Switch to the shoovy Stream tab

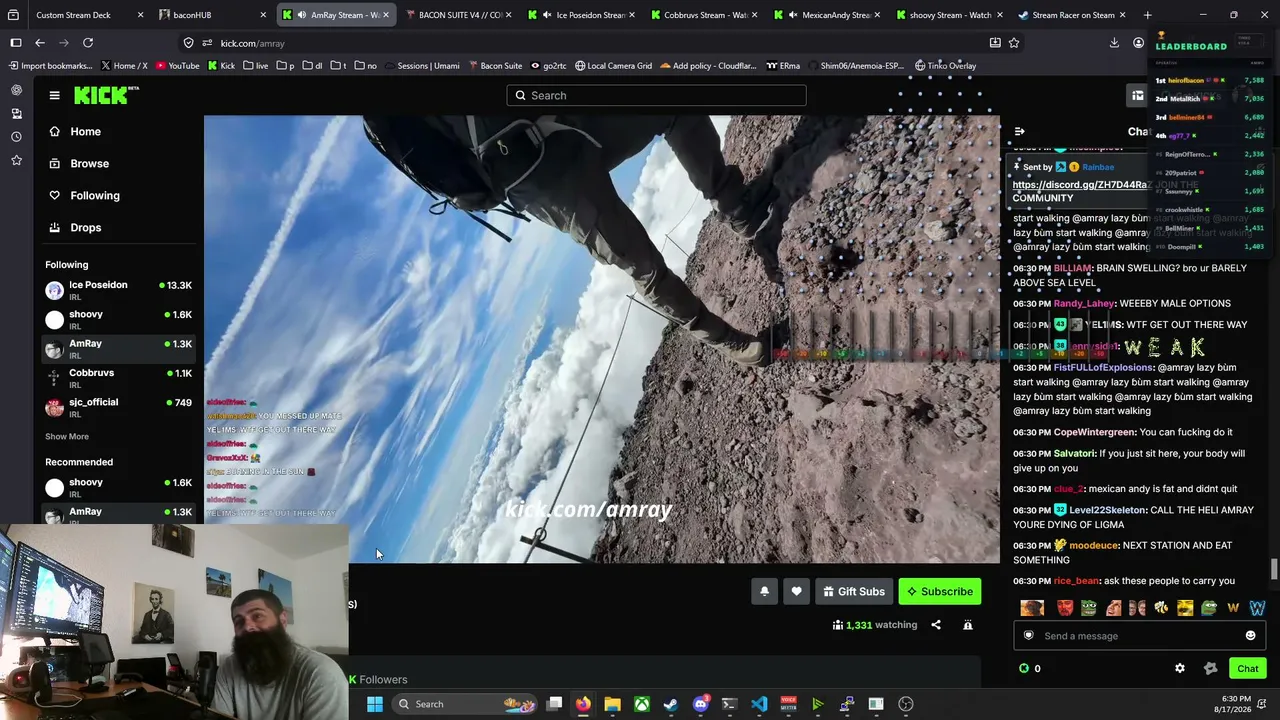coord(948,15)
